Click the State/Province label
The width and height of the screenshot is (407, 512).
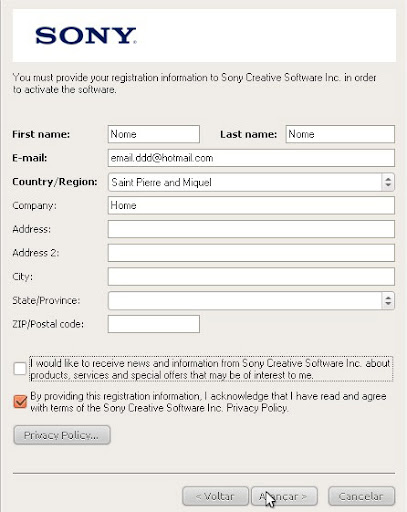click(46, 300)
